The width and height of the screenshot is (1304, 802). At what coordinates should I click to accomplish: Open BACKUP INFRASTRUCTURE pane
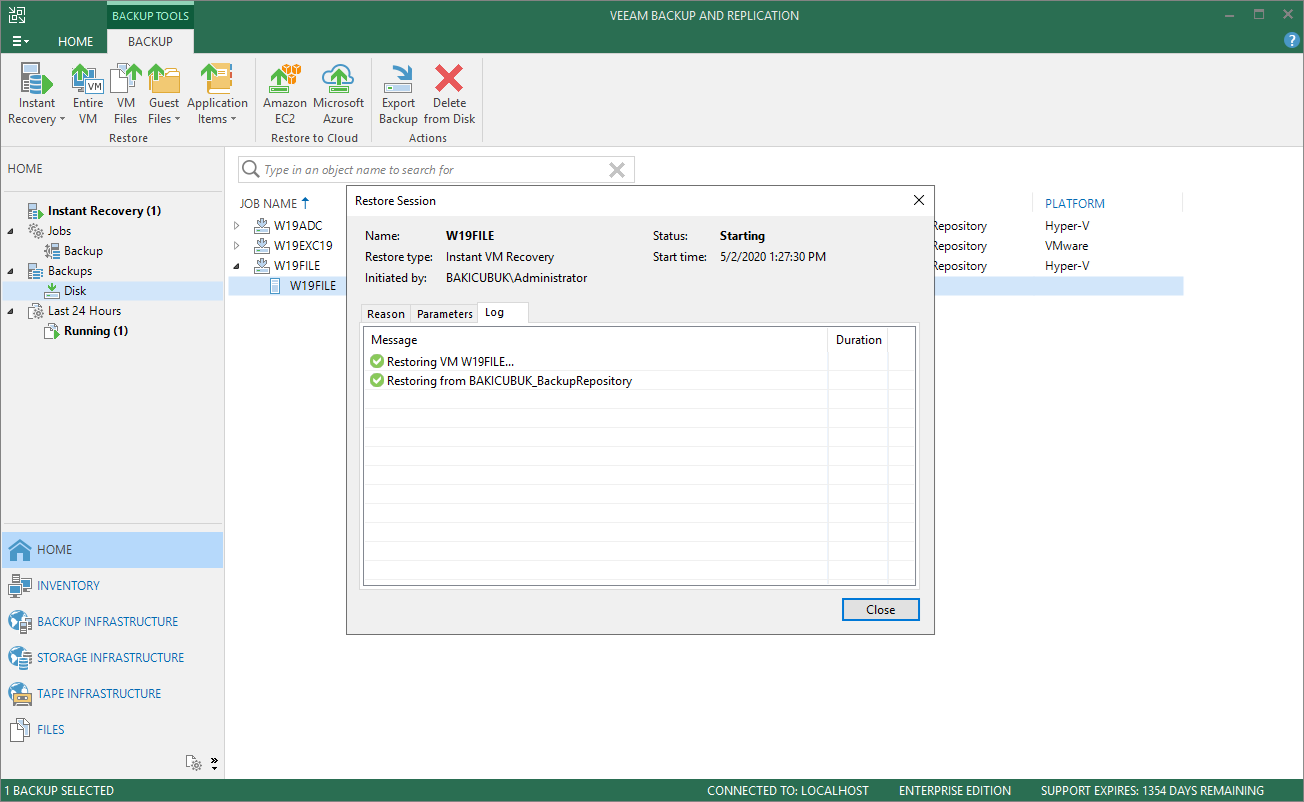(112, 622)
